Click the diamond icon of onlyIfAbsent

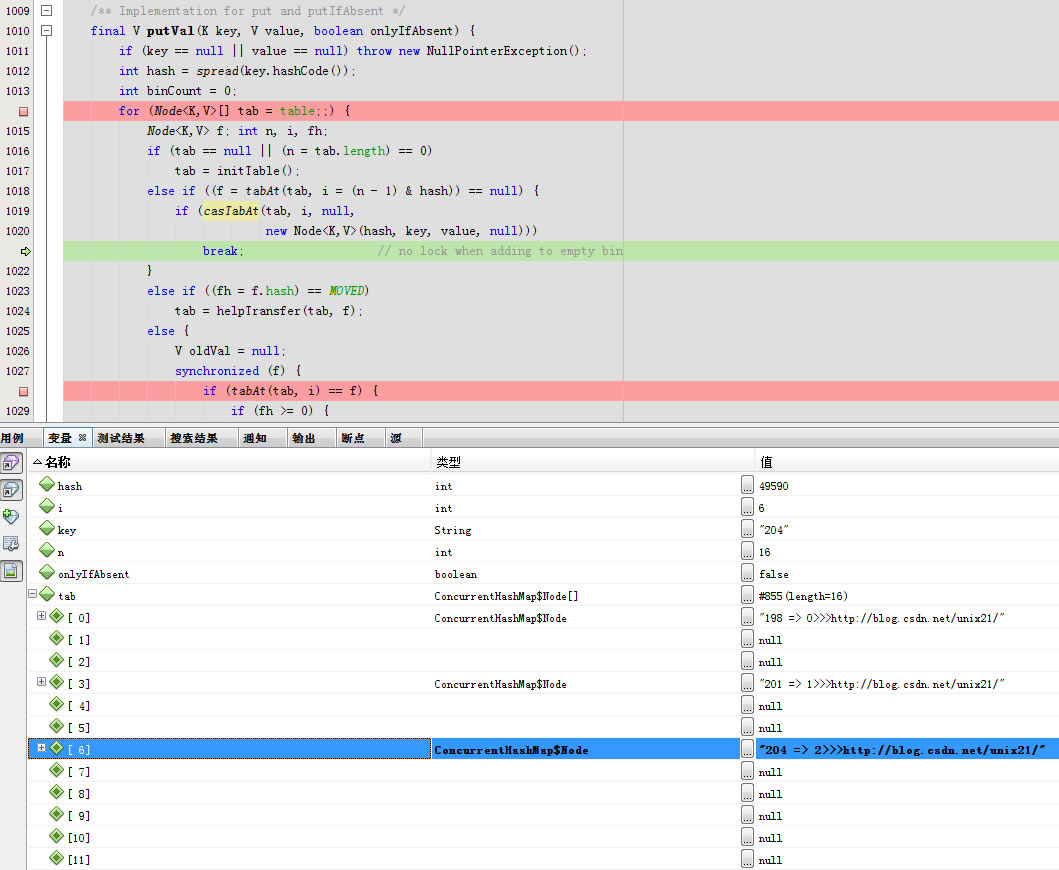pos(47,571)
